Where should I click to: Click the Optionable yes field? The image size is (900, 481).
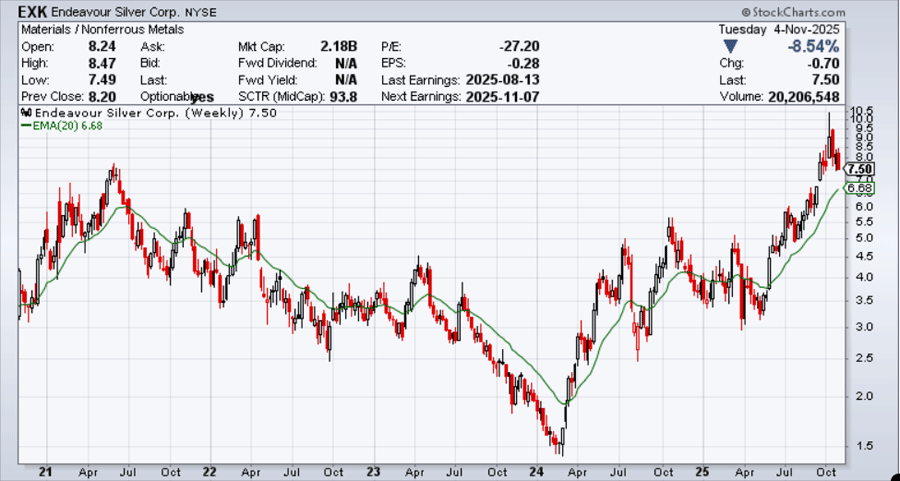pyautogui.click(x=202, y=97)
